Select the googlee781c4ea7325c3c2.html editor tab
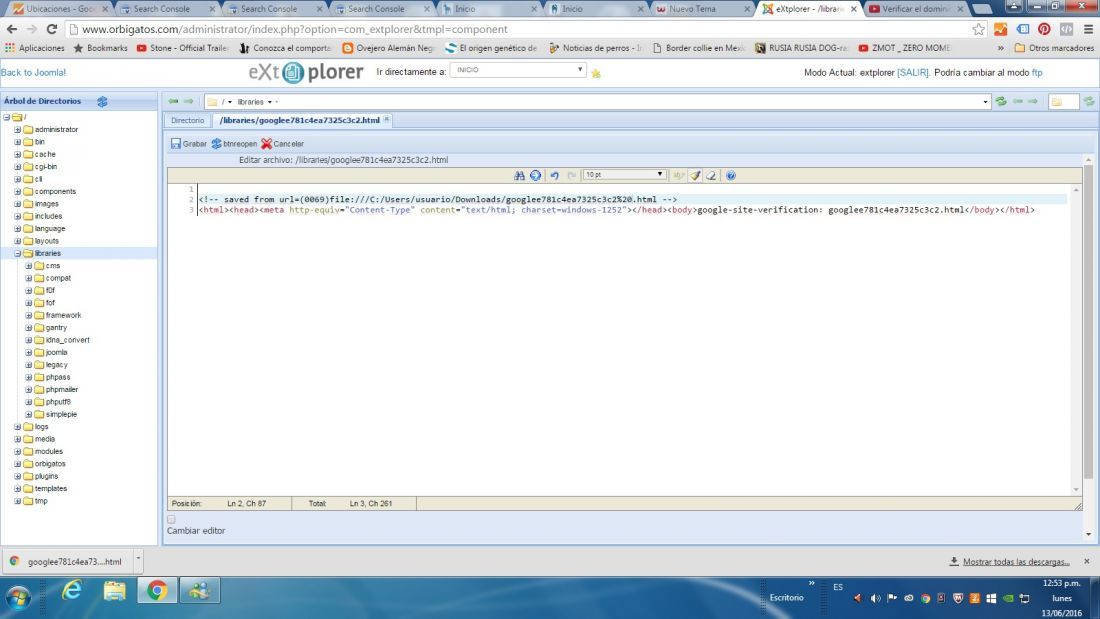 (300, 121)
